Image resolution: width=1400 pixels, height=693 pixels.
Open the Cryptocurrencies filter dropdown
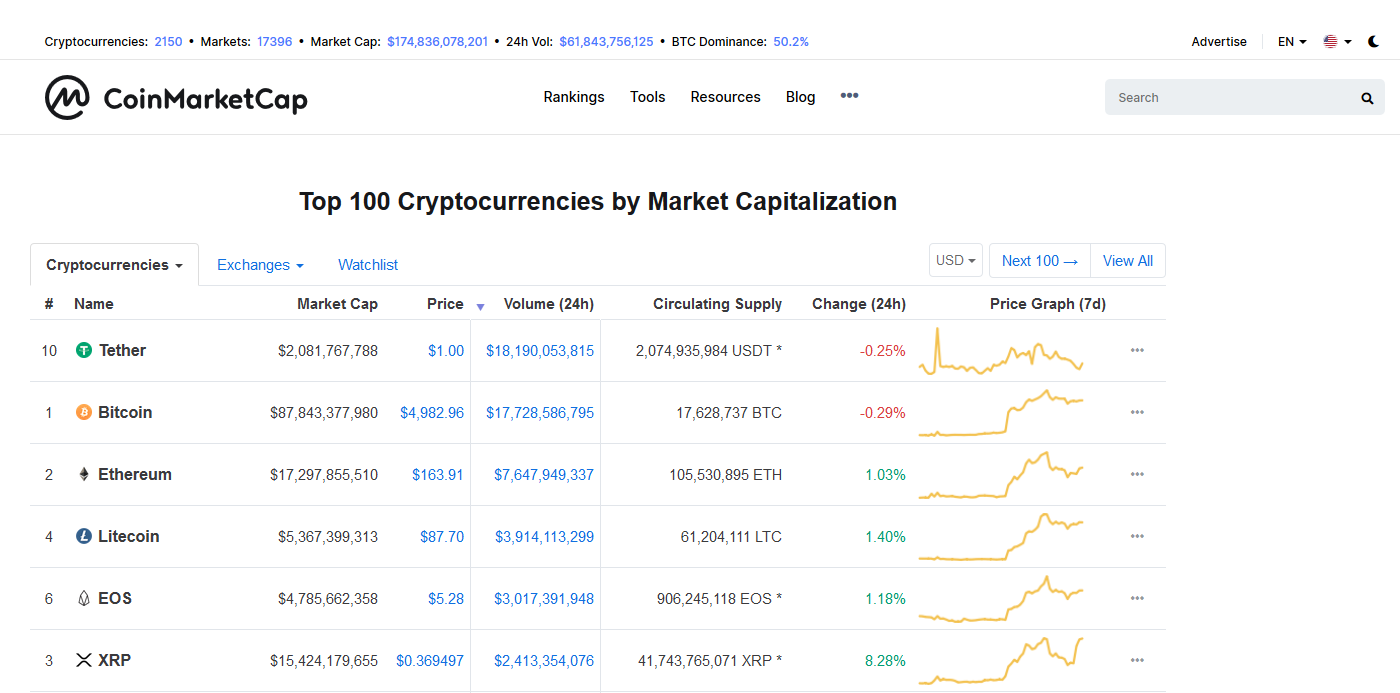tap(113, 264)
